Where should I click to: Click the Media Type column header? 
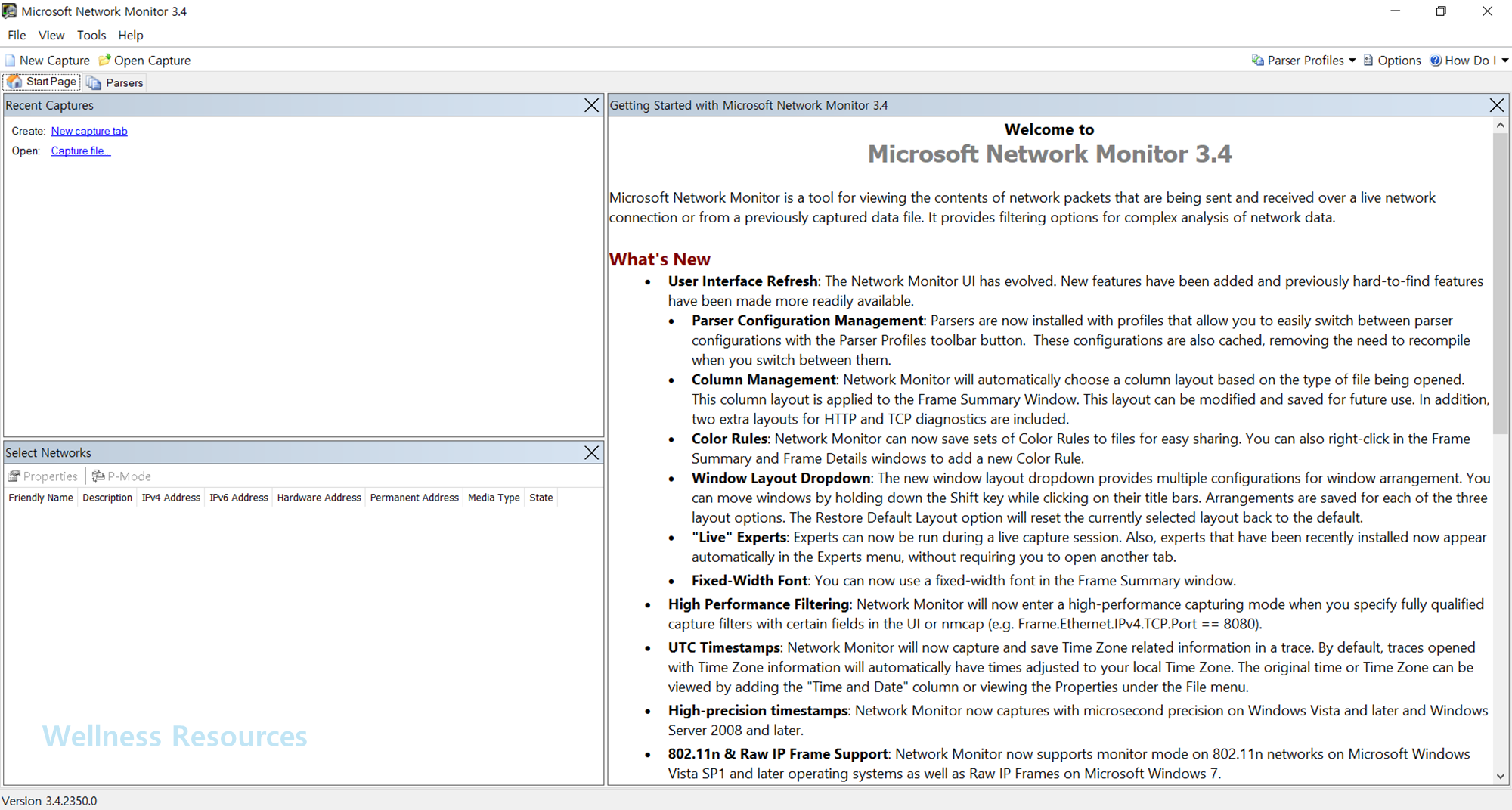point(494,498)
